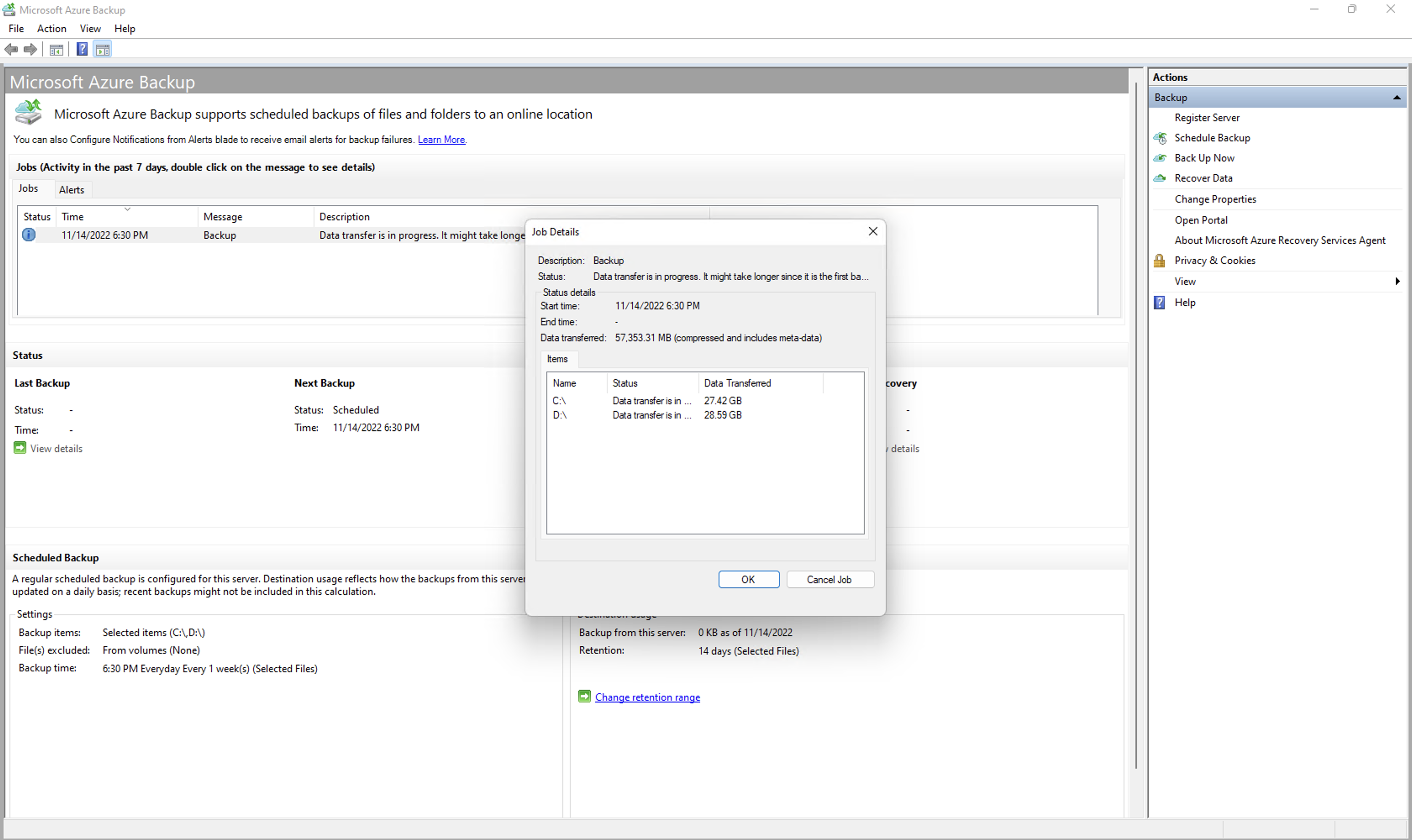
Task: Select the D:\ row in Items list
Action: (705, 416)
